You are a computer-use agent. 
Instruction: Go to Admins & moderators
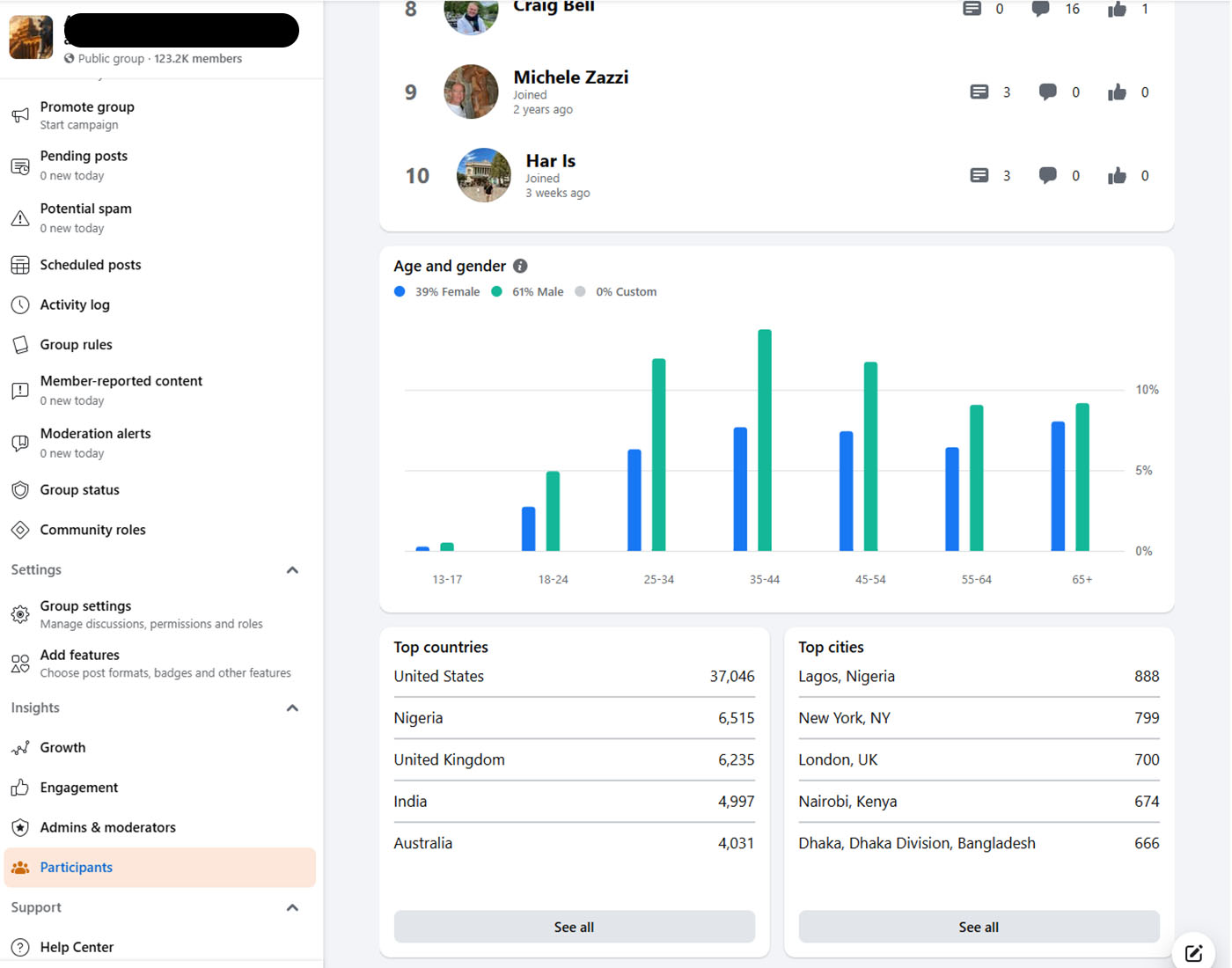107,827
